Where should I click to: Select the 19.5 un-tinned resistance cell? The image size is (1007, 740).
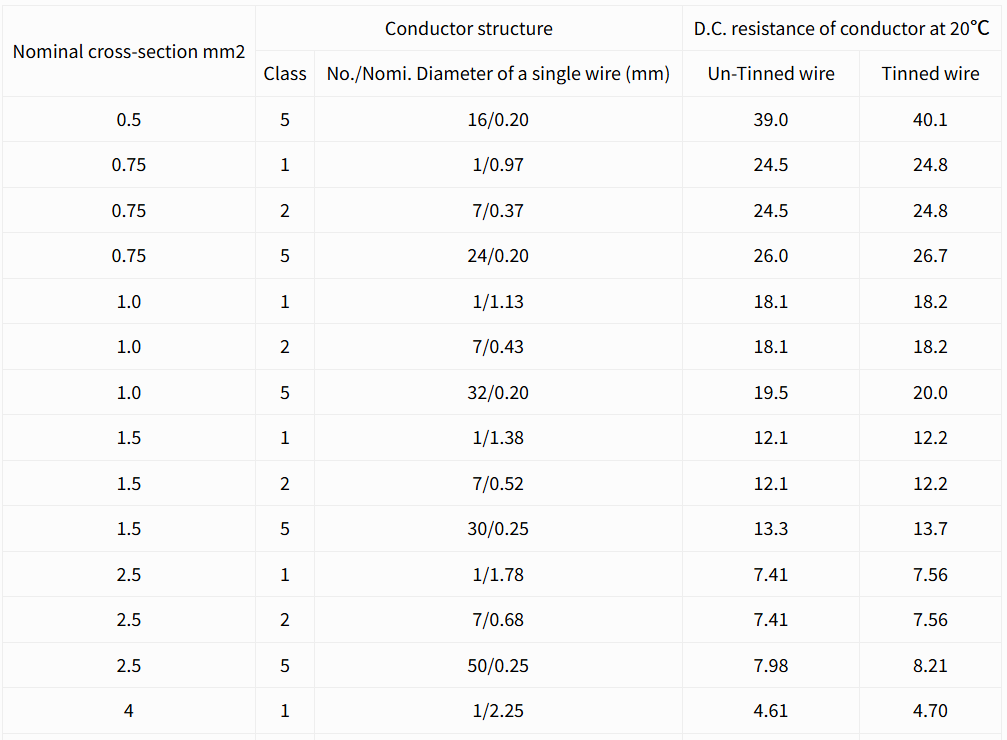(x=771, y=393)
